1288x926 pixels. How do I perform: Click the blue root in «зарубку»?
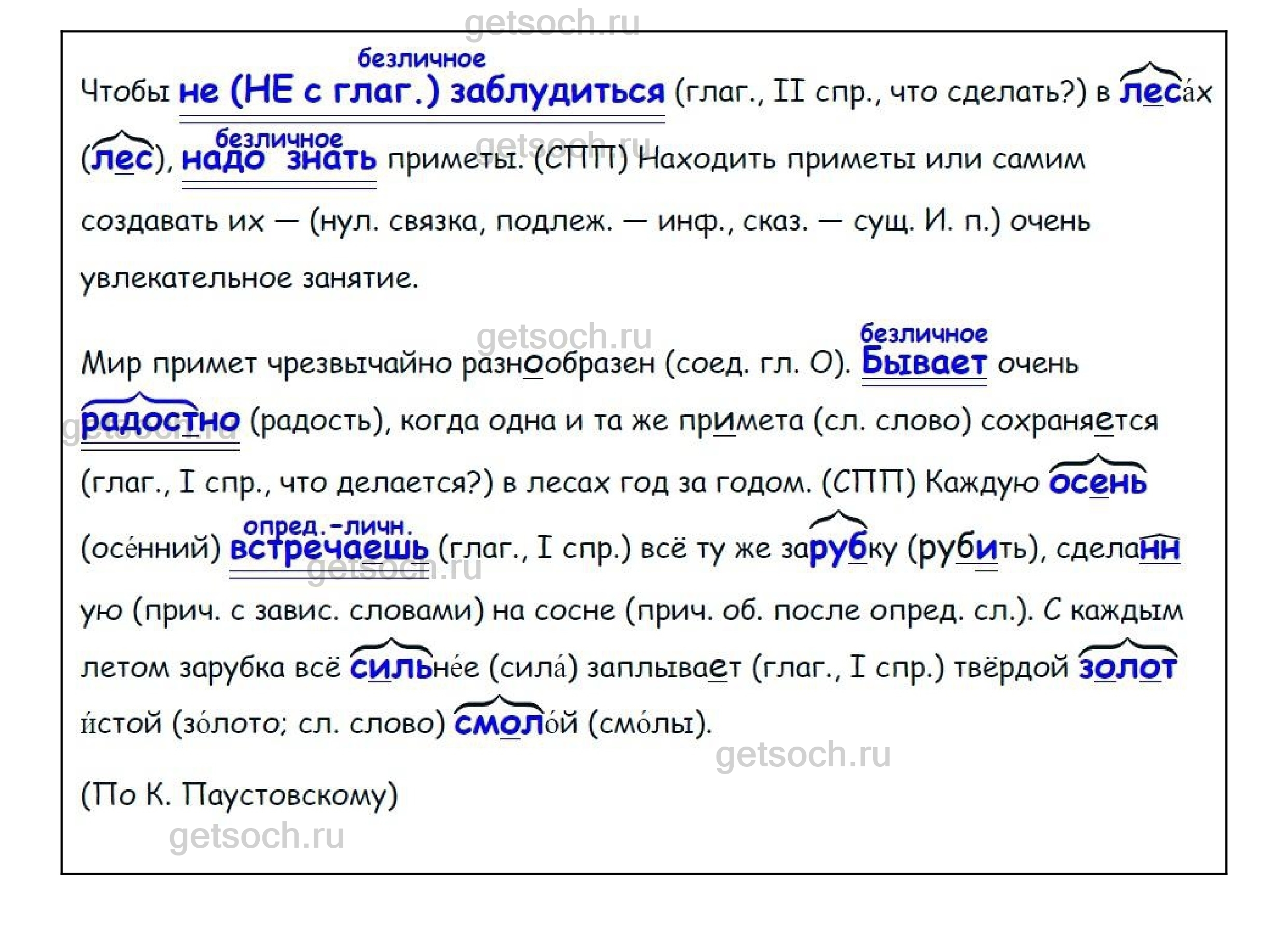click(838, 549)
